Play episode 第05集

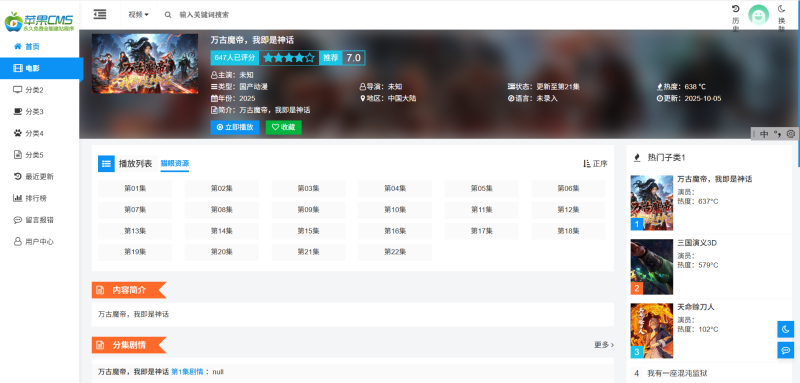(x=482, y=189)
